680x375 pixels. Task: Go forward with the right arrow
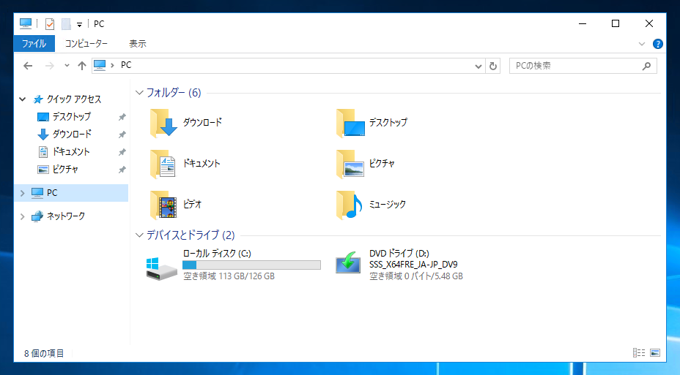[x=49, y=66]
